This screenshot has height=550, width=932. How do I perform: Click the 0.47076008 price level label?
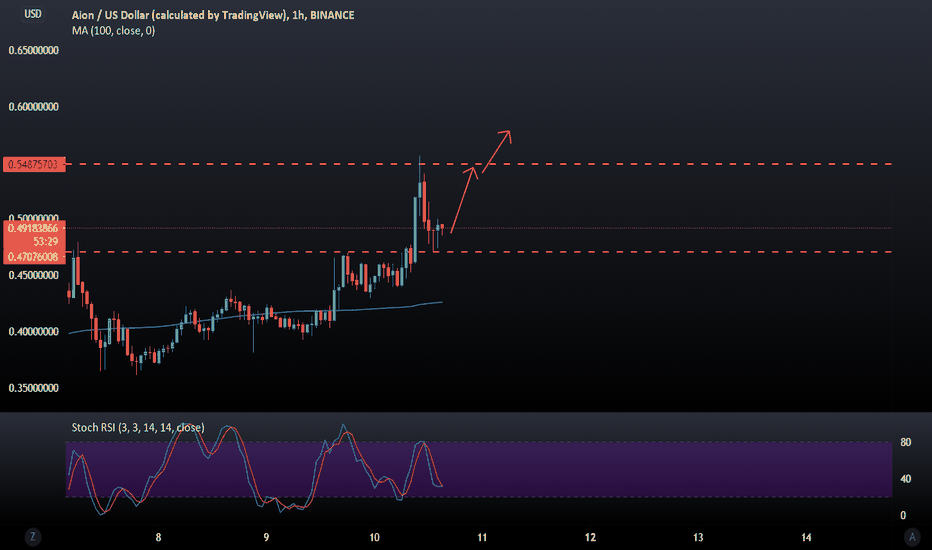tap(34, 257)
